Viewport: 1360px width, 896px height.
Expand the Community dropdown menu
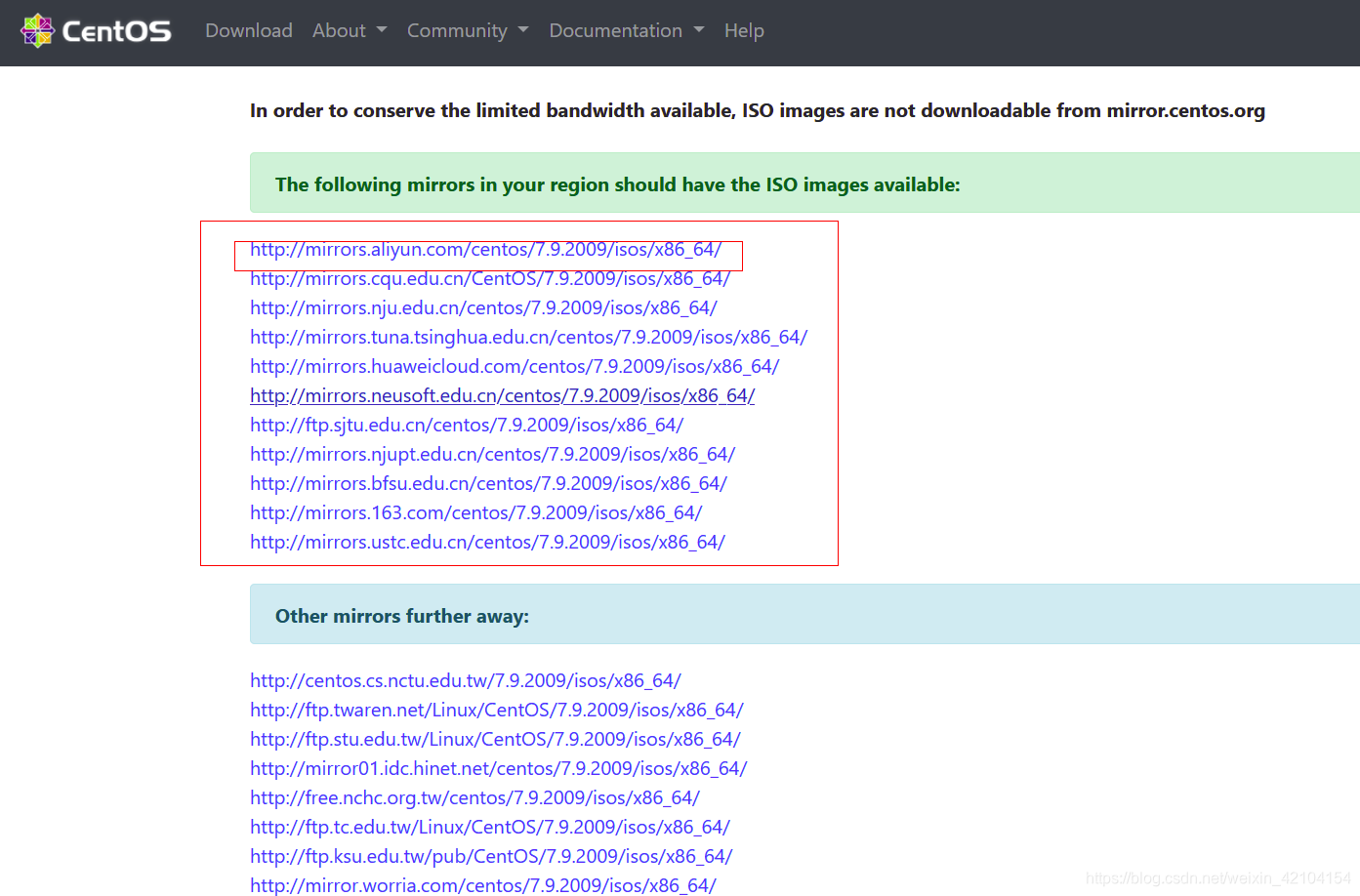468,30
